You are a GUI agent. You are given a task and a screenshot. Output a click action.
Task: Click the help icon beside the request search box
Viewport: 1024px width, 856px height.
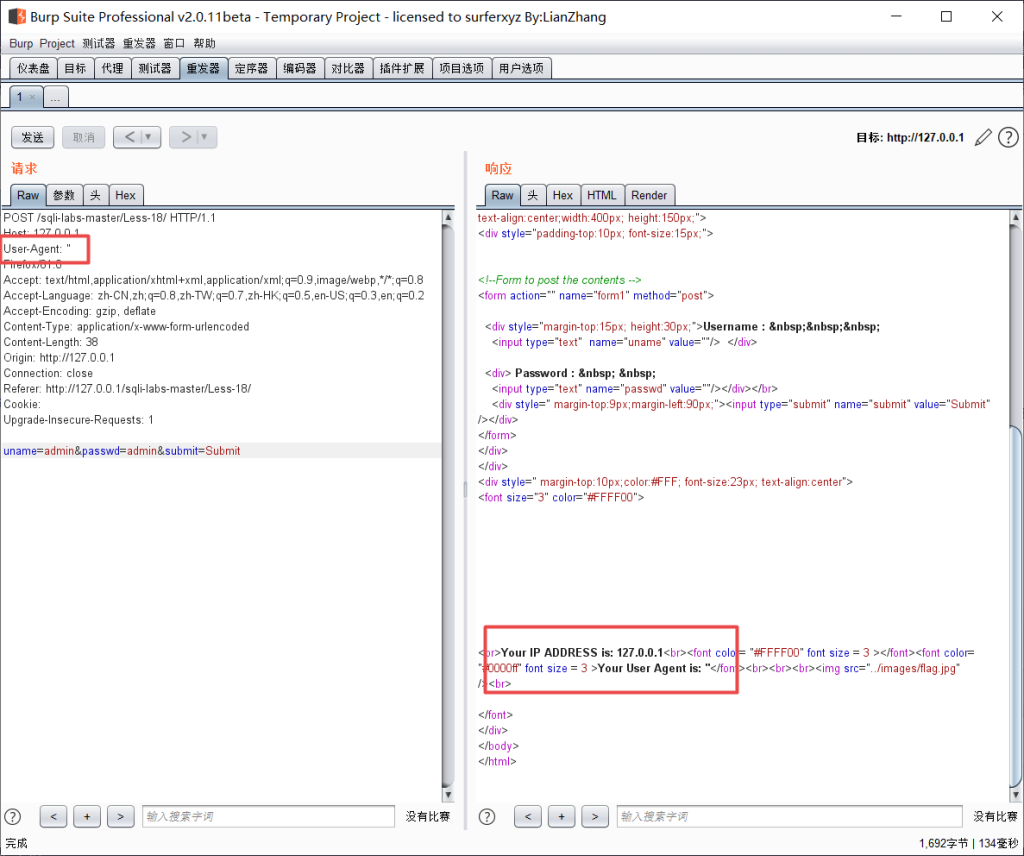click(13, 816)
